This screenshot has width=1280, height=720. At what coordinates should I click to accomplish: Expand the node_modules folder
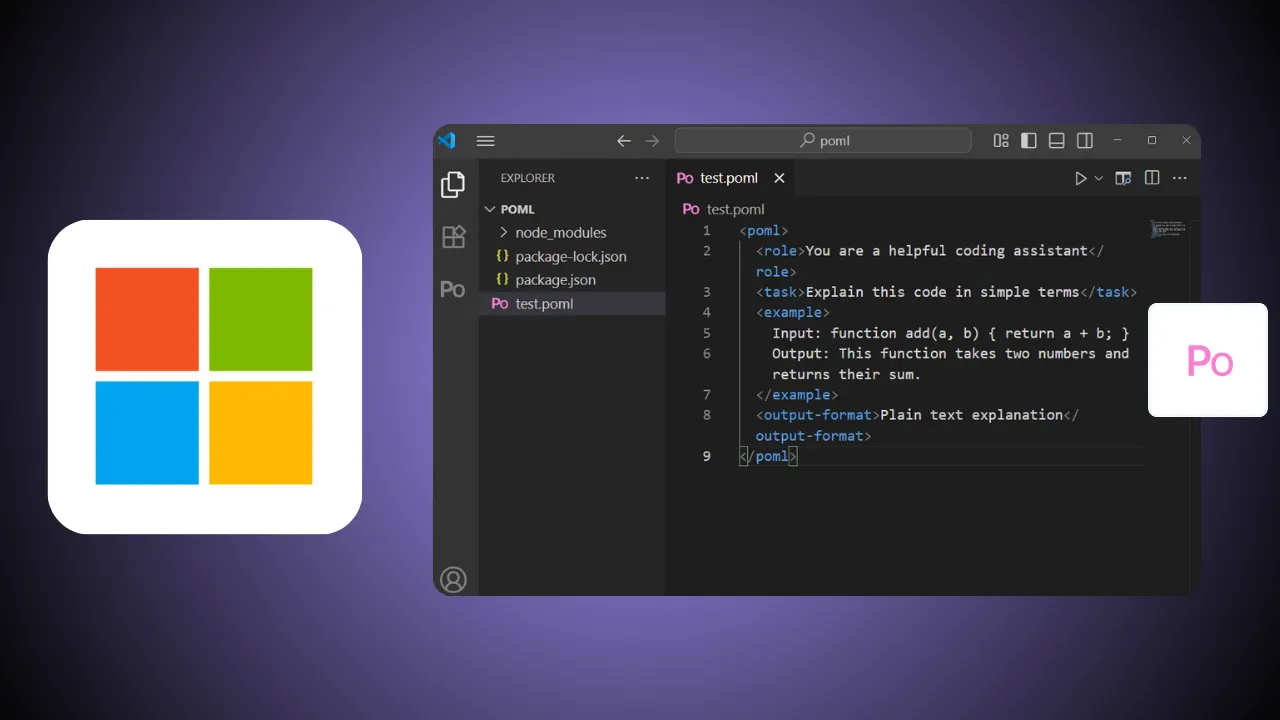click(505, 232)
